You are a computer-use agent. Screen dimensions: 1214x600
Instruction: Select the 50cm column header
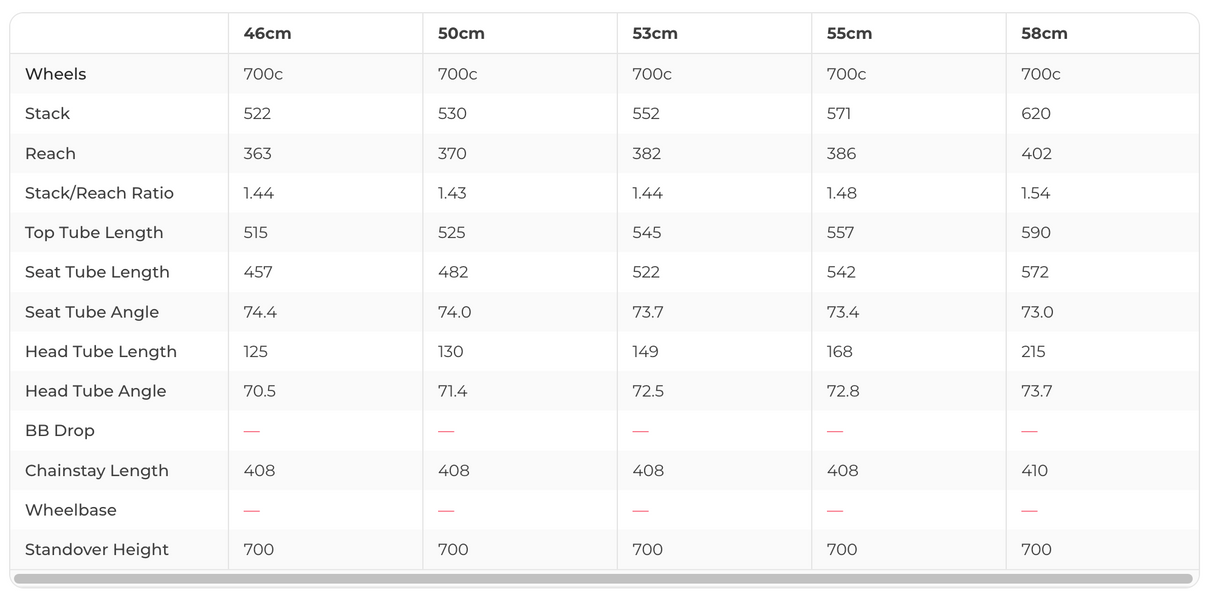tap(461, 33)
